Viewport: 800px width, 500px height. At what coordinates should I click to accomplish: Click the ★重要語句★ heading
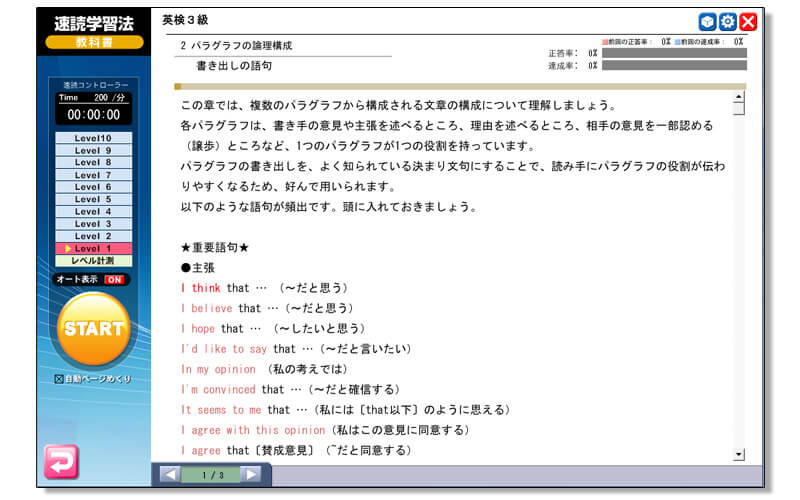click(x=215, y=247)
